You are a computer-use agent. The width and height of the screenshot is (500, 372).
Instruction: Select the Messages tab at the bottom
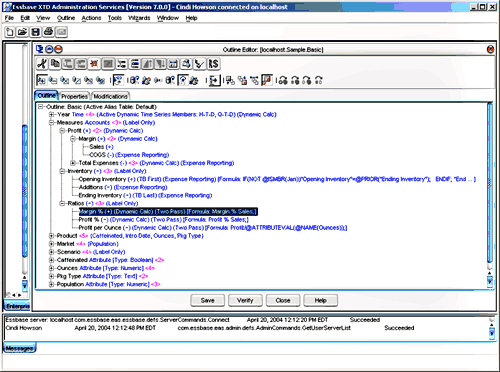click(19, 348)
